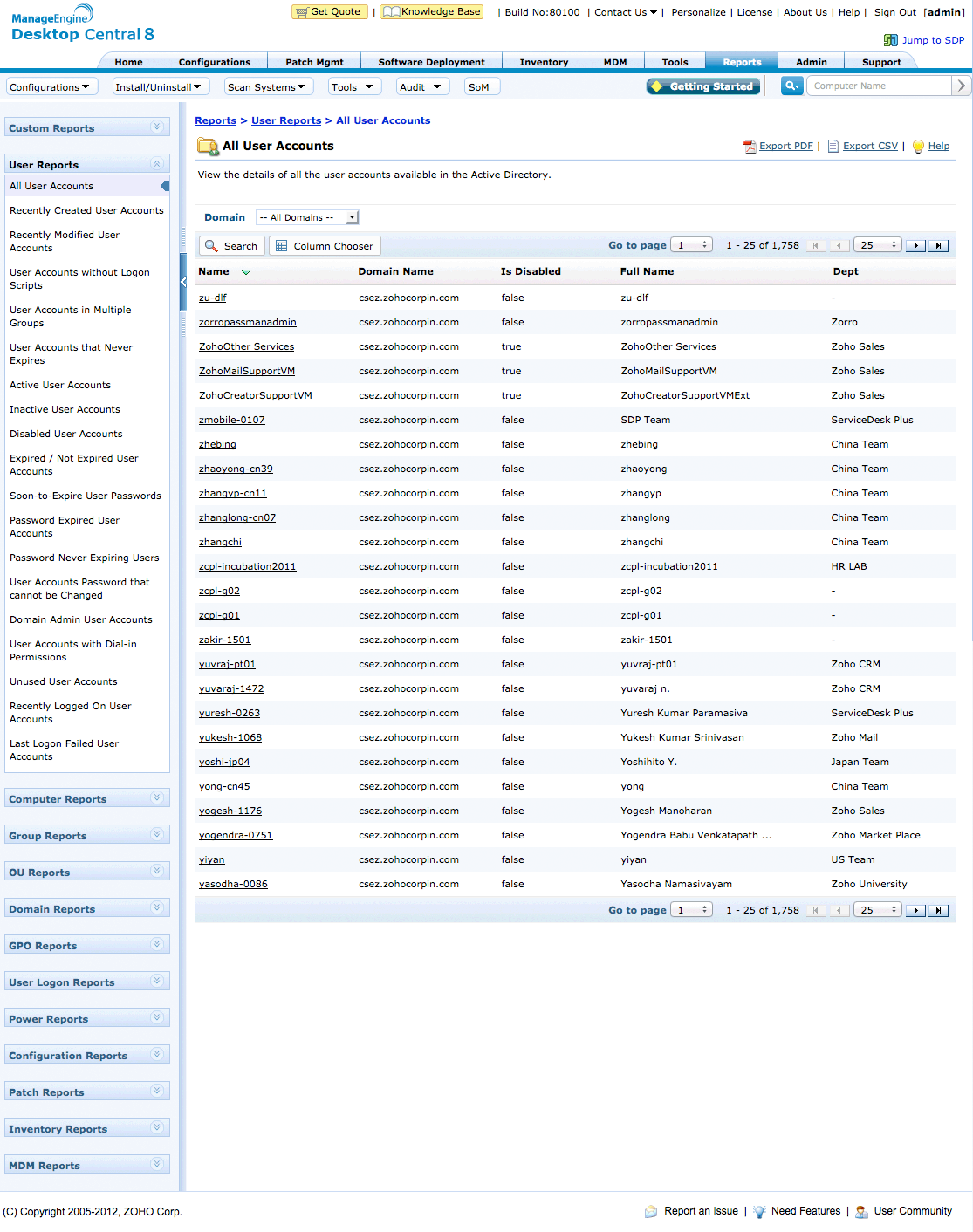This screenshot has width=973, height=1232.
Task: Go to next page arrow at top
Action: (915, 246)
